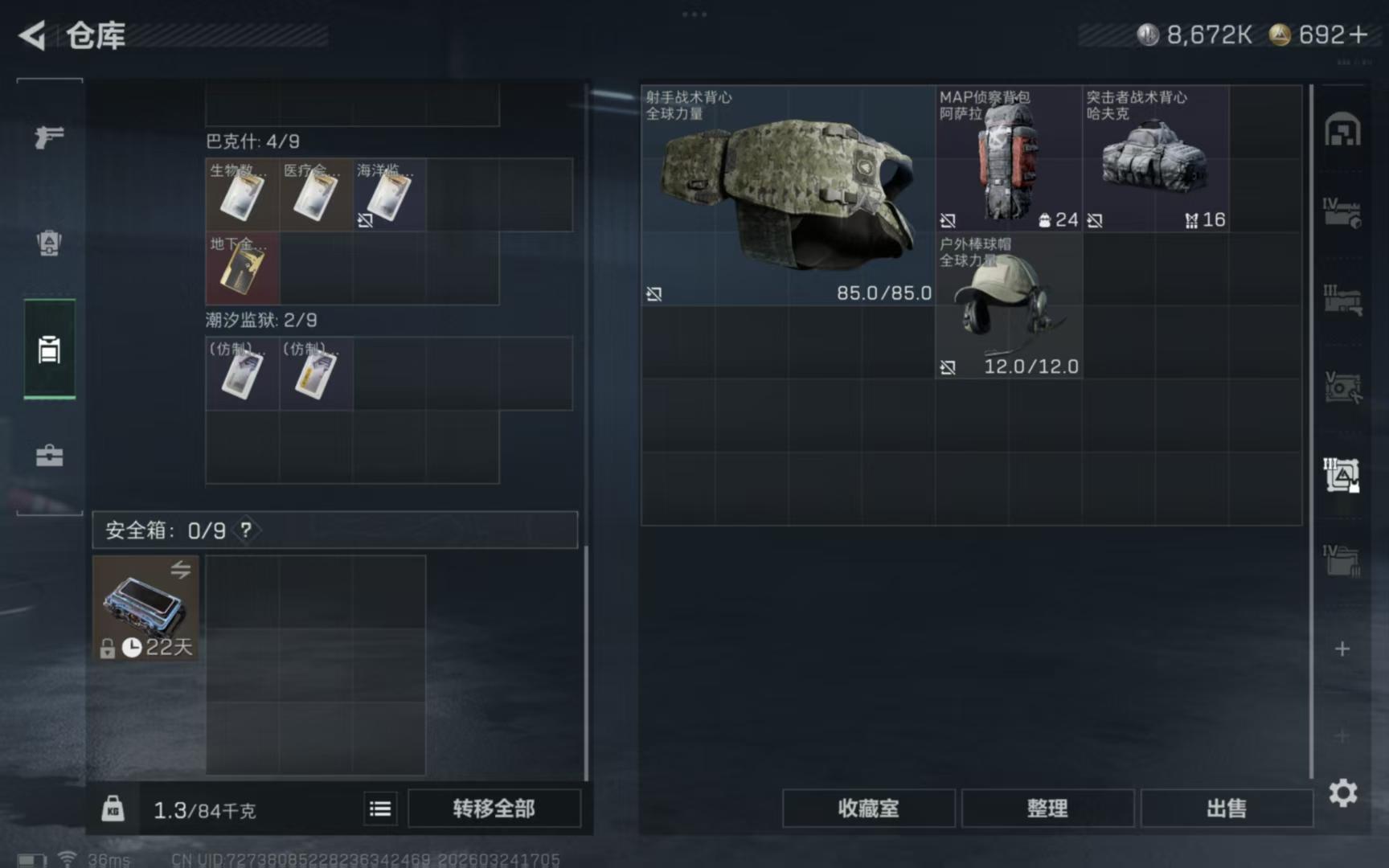Click the safe box help question mark
Image resolution: width=1389 pixels, height=868 pixels.
pyautogui.click(x=246, y=530)
